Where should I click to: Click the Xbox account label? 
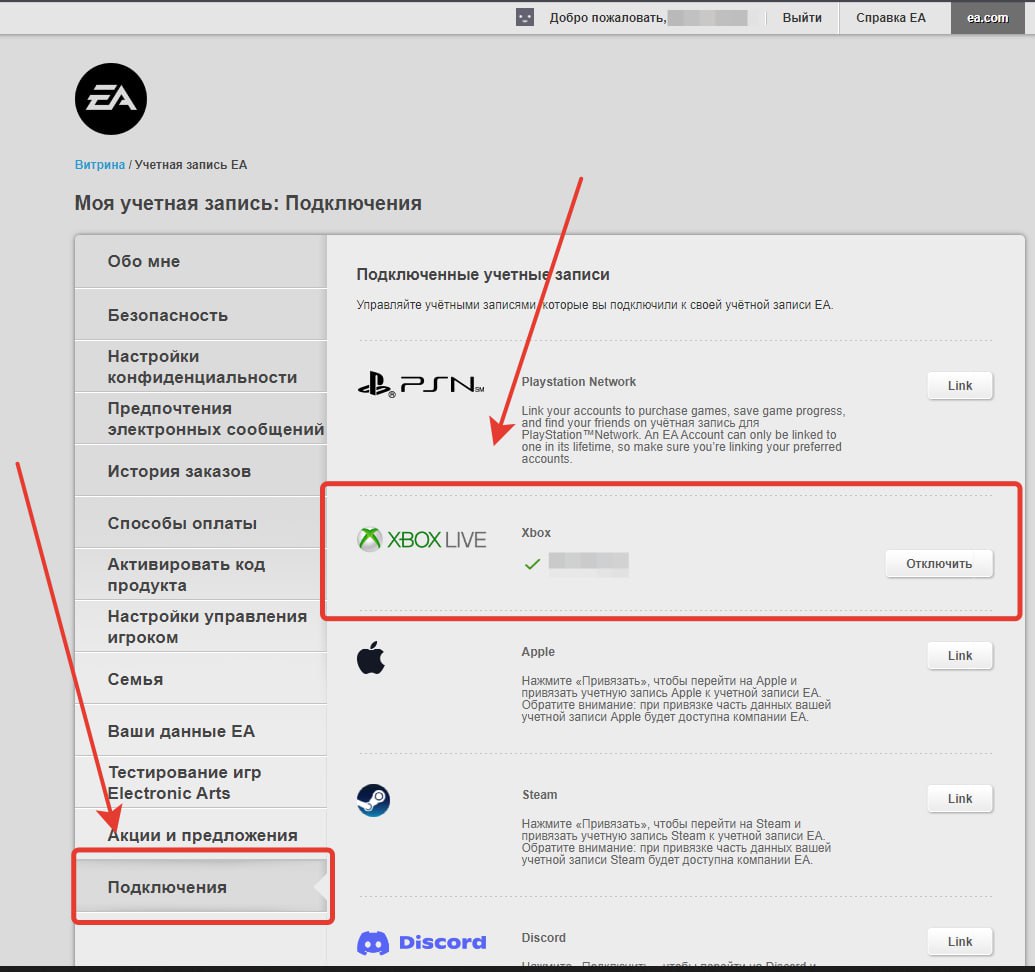(536, 533)
